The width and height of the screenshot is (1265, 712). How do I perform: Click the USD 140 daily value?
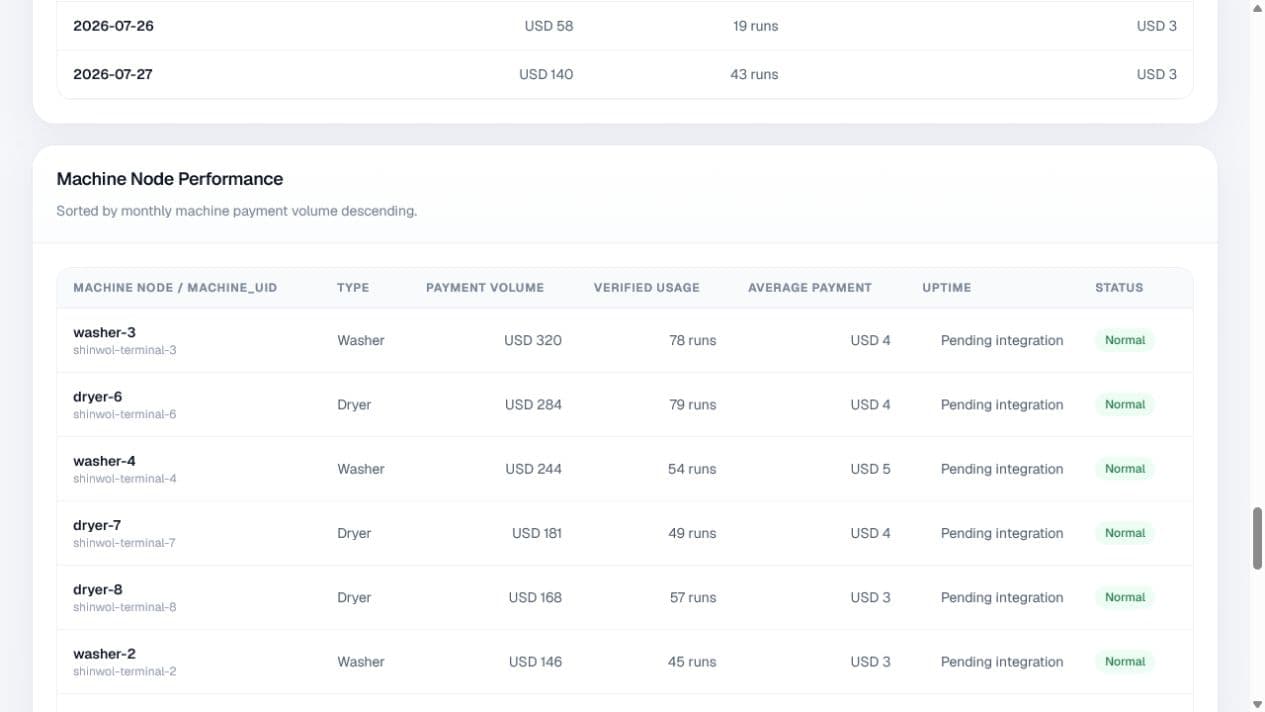[546, 74]
